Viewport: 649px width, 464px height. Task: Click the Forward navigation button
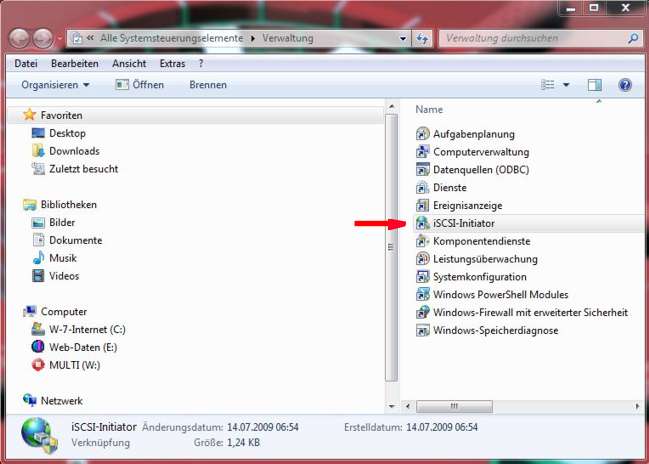pos(43,38)
